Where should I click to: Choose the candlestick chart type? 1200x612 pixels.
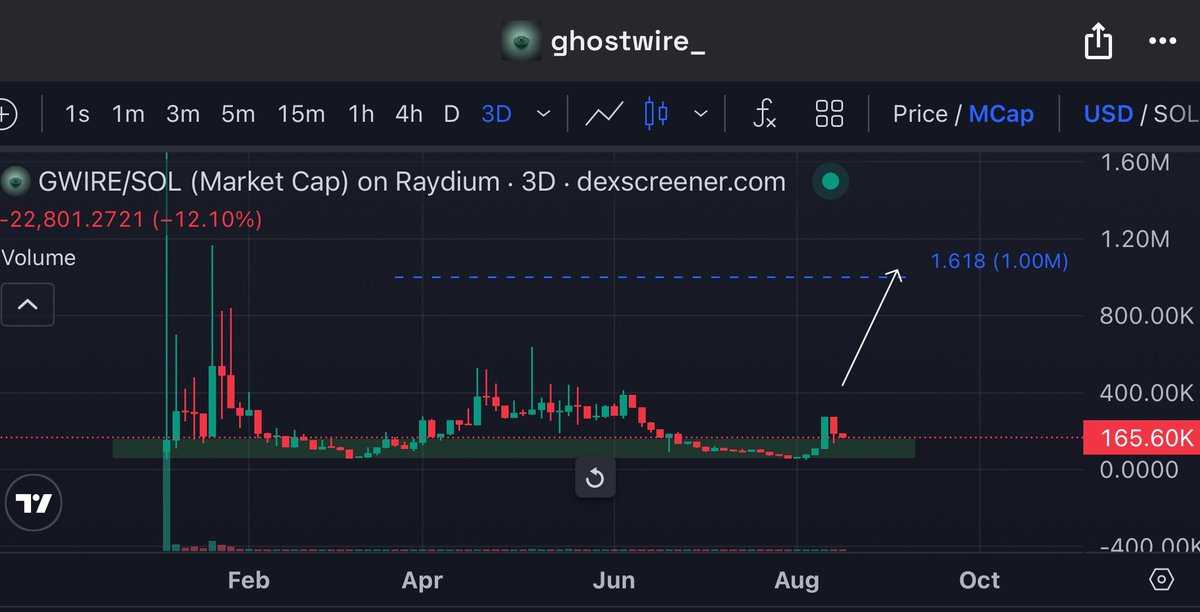tap(656, 113)
